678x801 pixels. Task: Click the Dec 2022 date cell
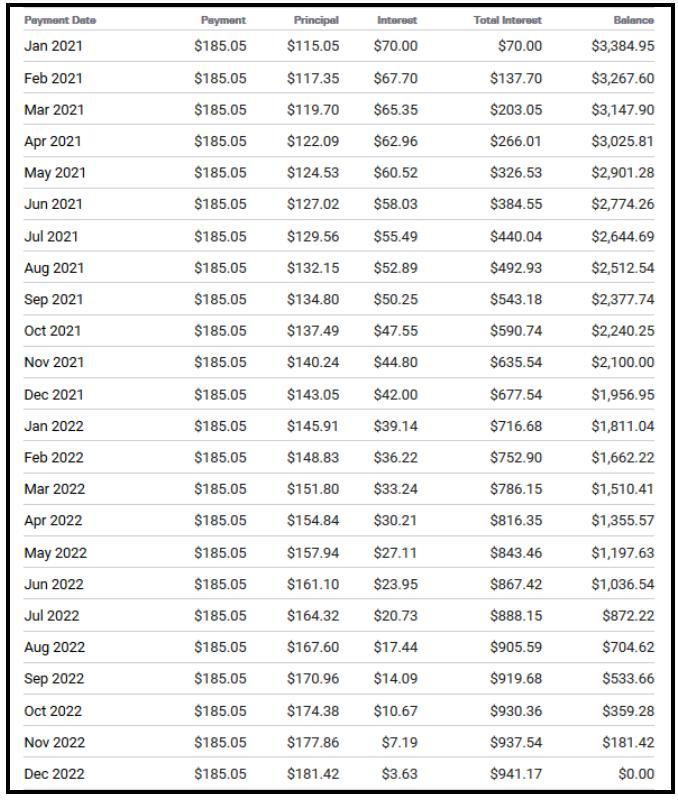(x=54, y=774)
